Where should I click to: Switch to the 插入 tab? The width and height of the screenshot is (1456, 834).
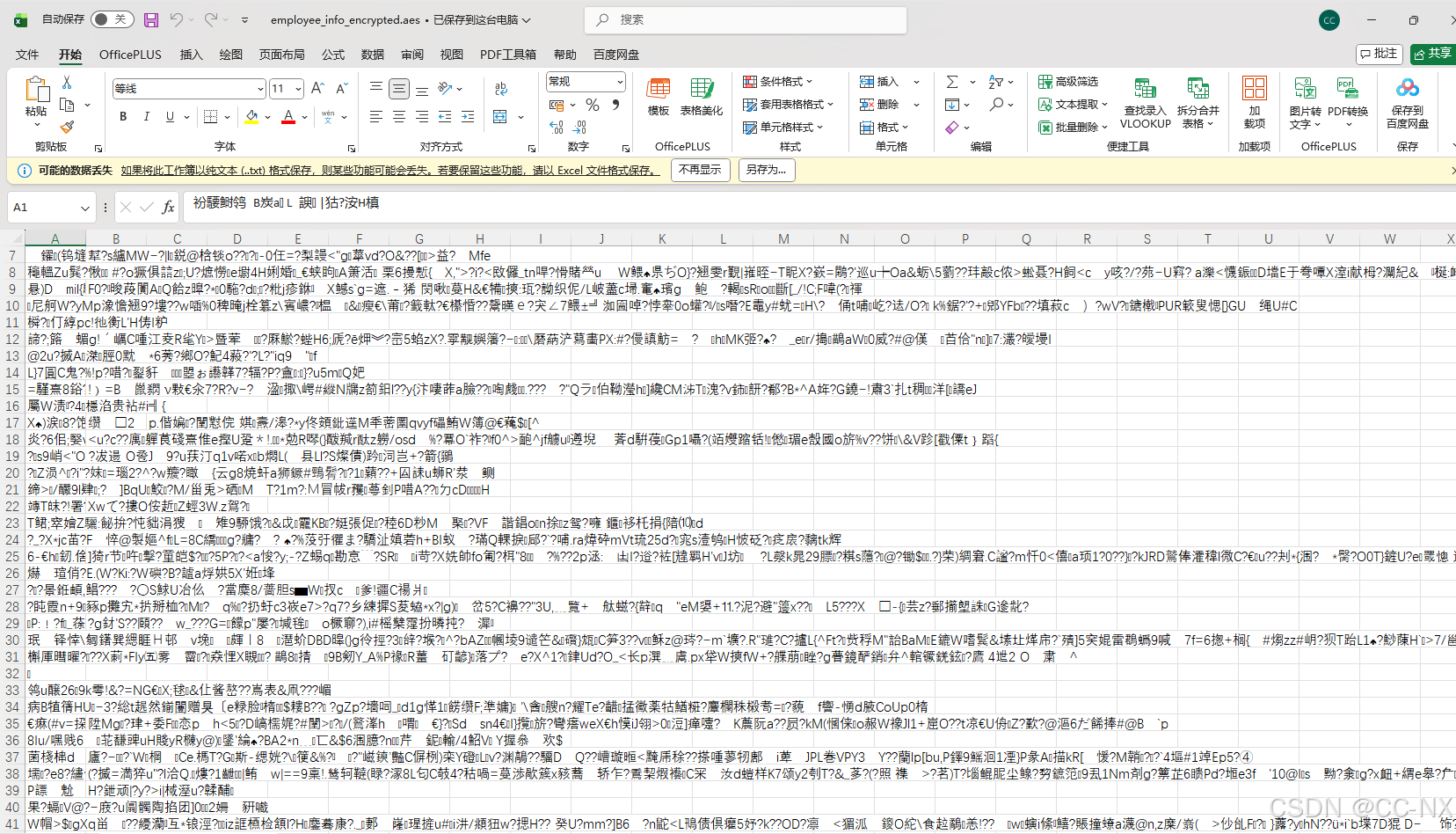(x=191, y=55)
